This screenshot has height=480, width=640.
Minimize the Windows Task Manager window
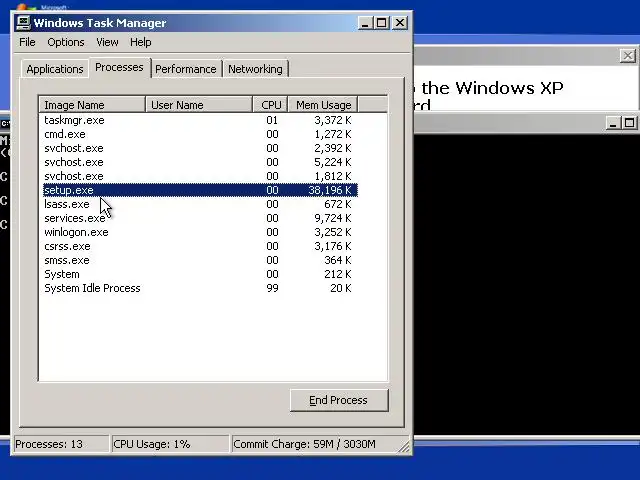[x=365, y=23]
